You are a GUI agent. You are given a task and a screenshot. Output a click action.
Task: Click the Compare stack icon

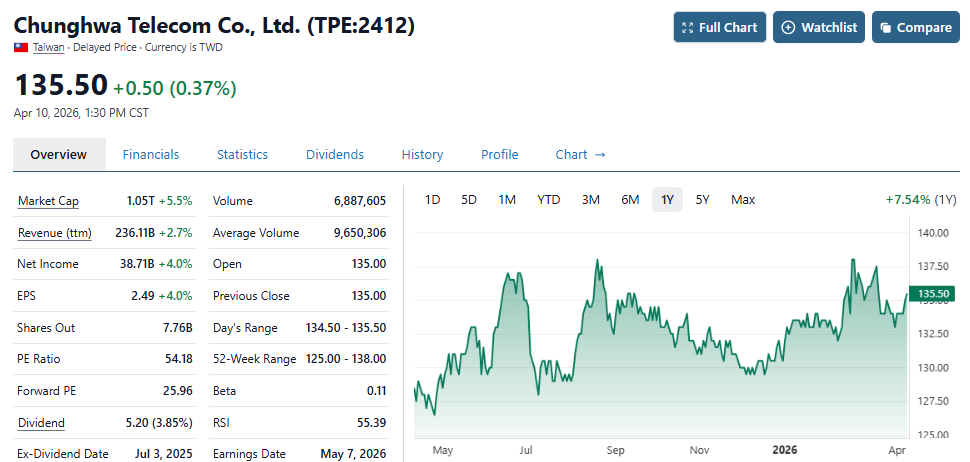coord(884,28)
